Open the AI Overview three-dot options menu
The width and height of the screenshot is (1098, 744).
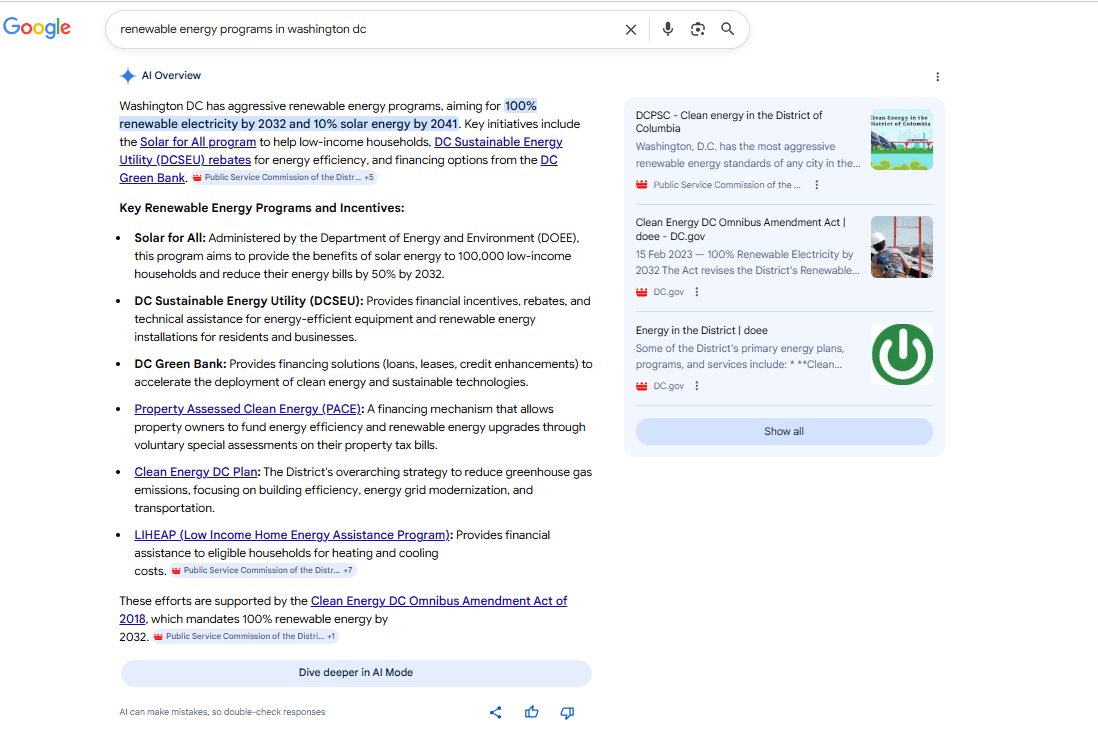pyautogui.click(x=937, y=76)
